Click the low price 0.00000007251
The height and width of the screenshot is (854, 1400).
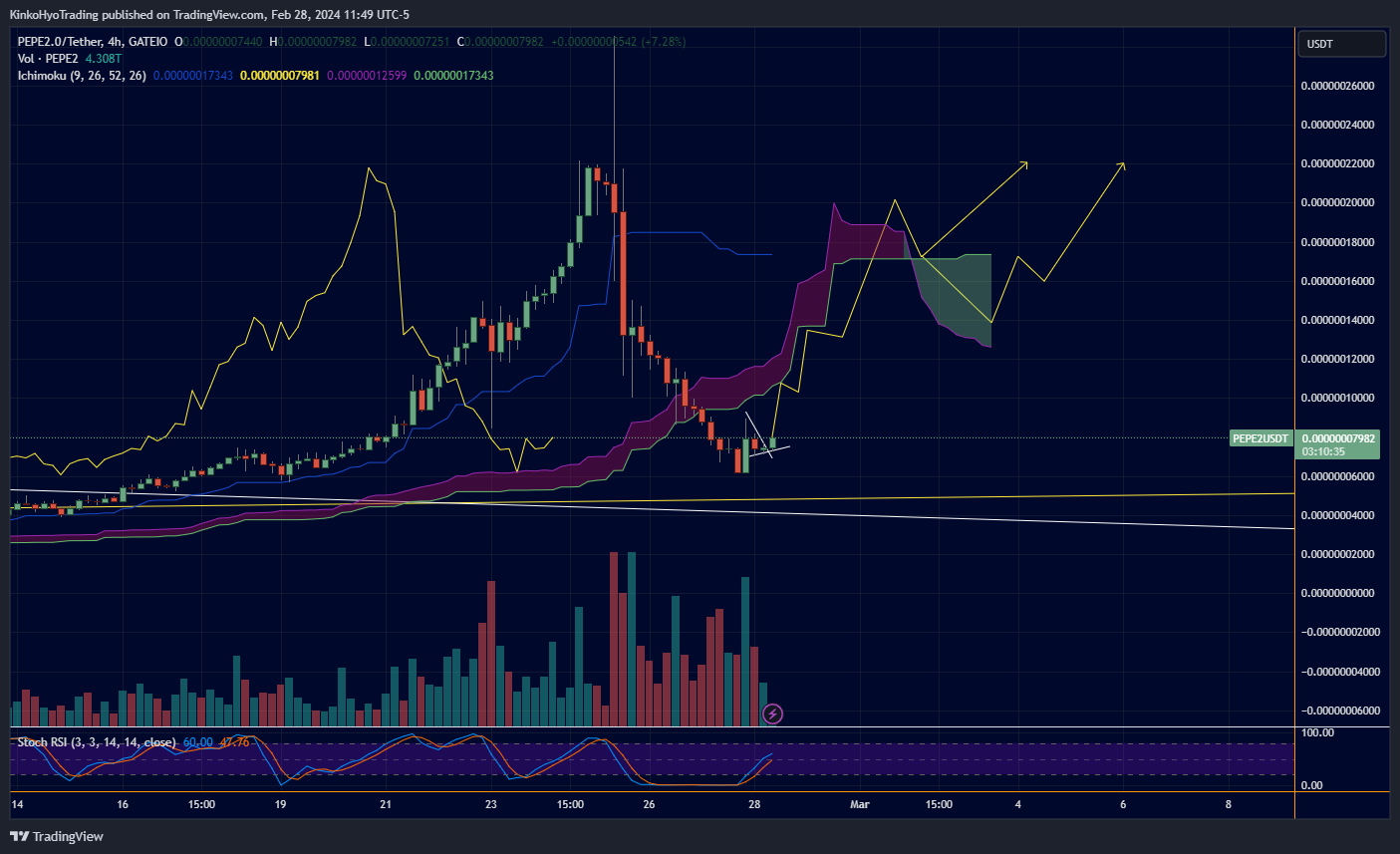(x=411, y=42)
